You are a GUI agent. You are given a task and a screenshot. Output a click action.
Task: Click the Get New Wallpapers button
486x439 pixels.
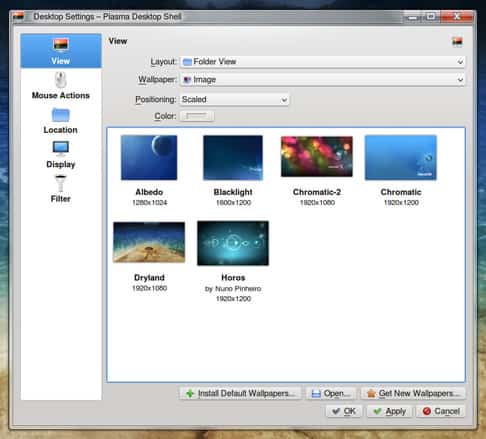point(413,393)
